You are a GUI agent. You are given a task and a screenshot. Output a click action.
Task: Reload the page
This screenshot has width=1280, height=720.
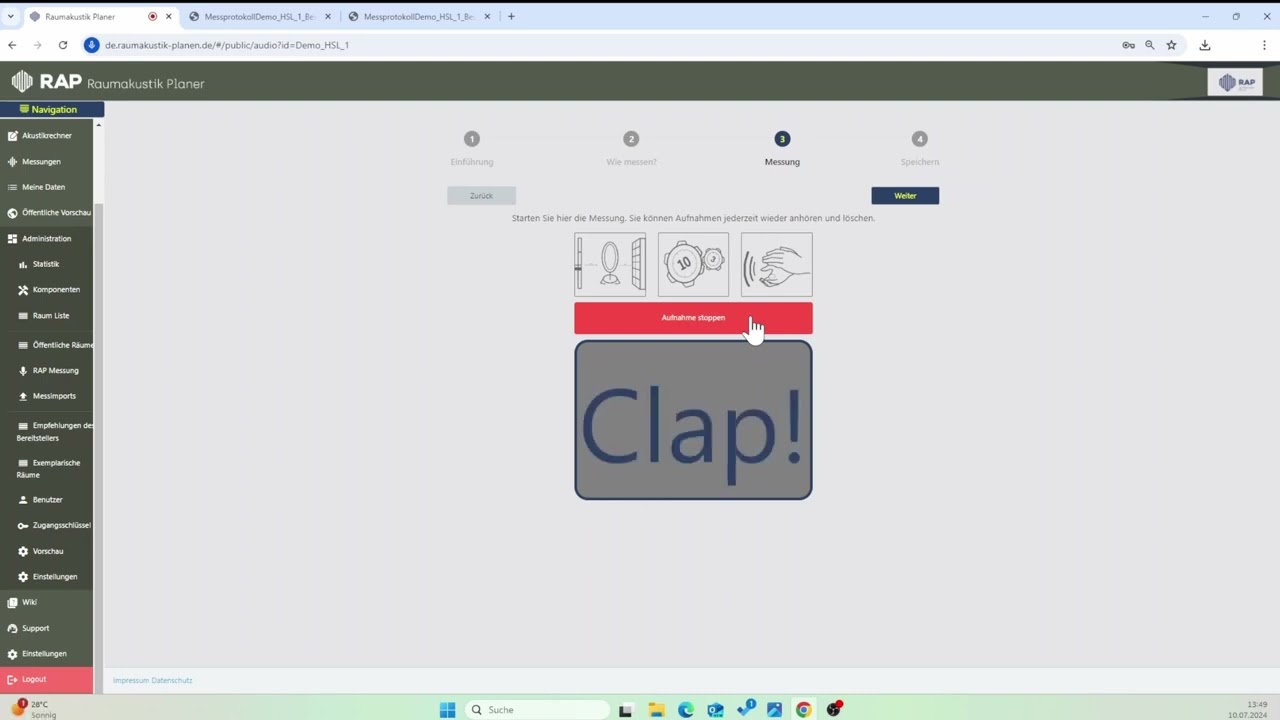(x=63, y=45)
